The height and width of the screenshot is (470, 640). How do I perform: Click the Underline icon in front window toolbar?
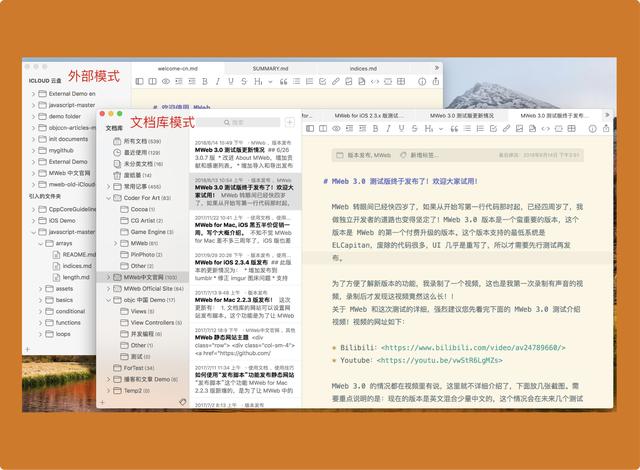[x=401, y=129]
